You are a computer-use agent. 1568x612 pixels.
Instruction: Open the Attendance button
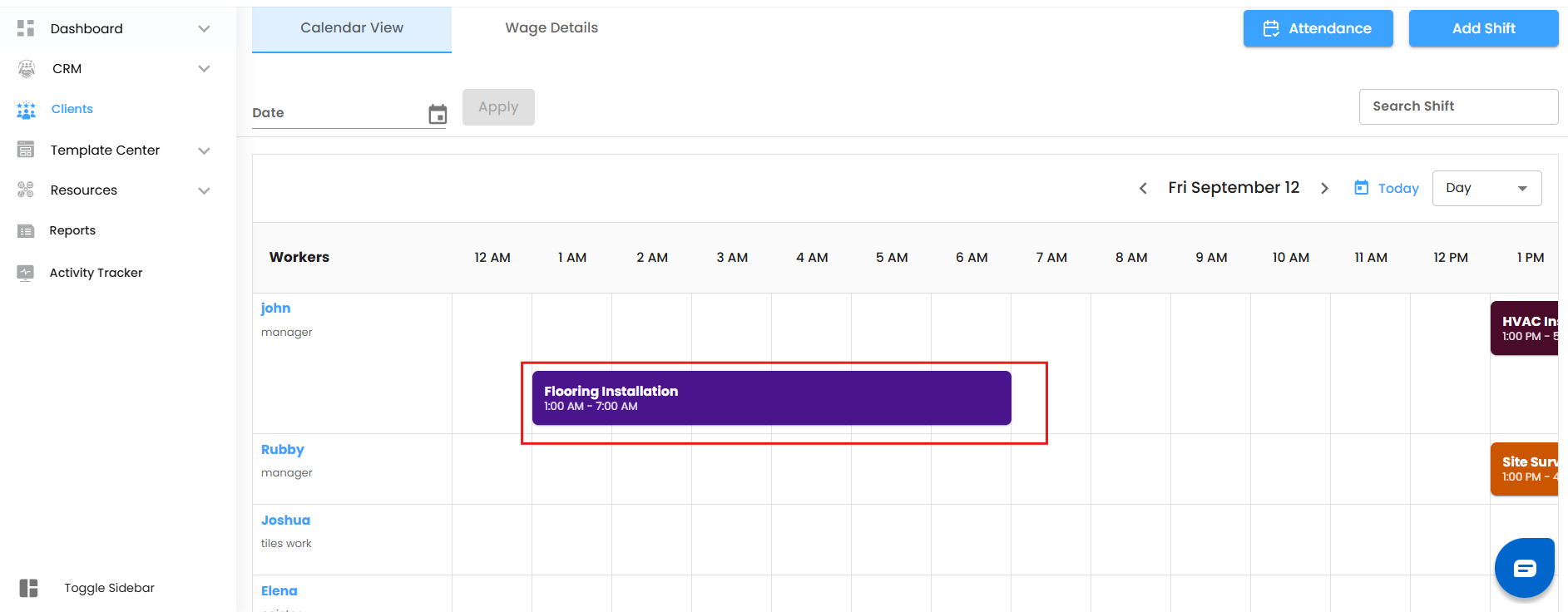(1318, 28)
